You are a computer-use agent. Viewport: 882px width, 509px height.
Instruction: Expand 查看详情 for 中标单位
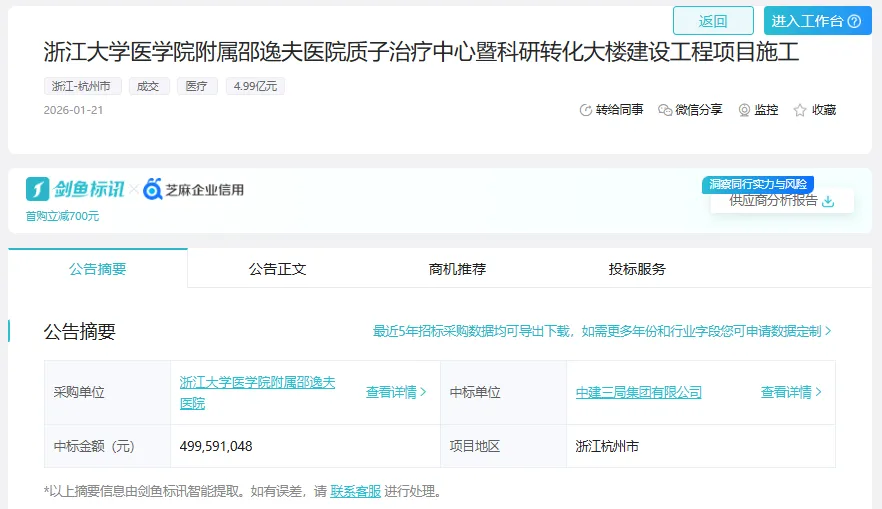[x=791, y=392]
